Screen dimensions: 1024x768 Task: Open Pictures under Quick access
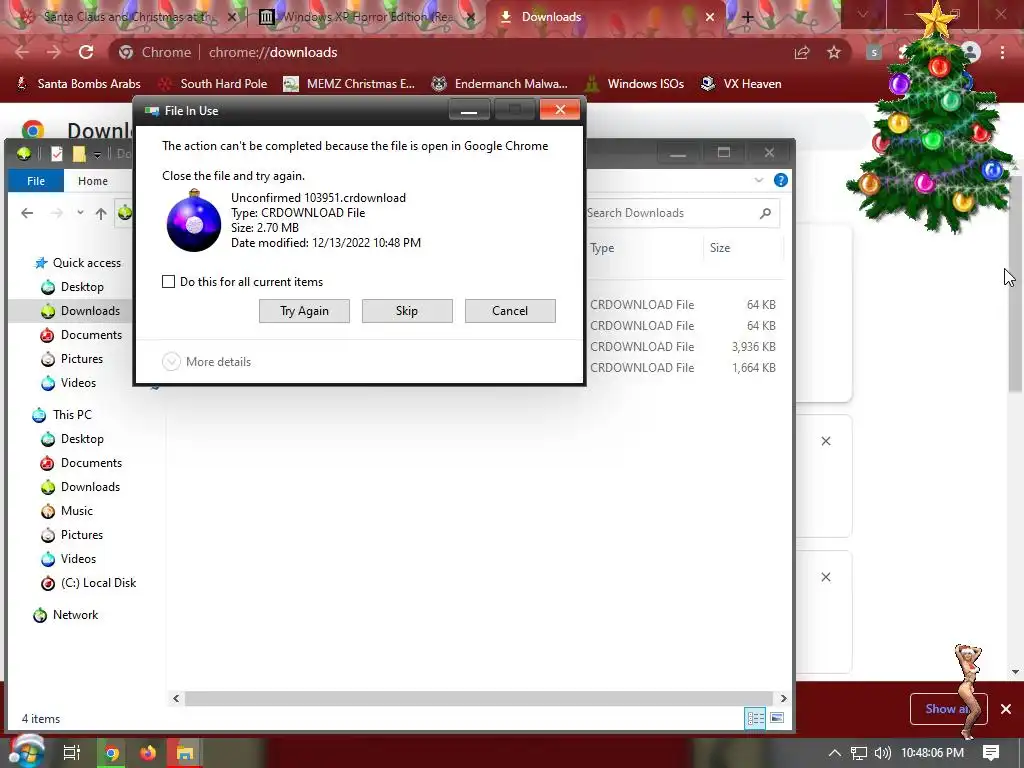(72, 359)
